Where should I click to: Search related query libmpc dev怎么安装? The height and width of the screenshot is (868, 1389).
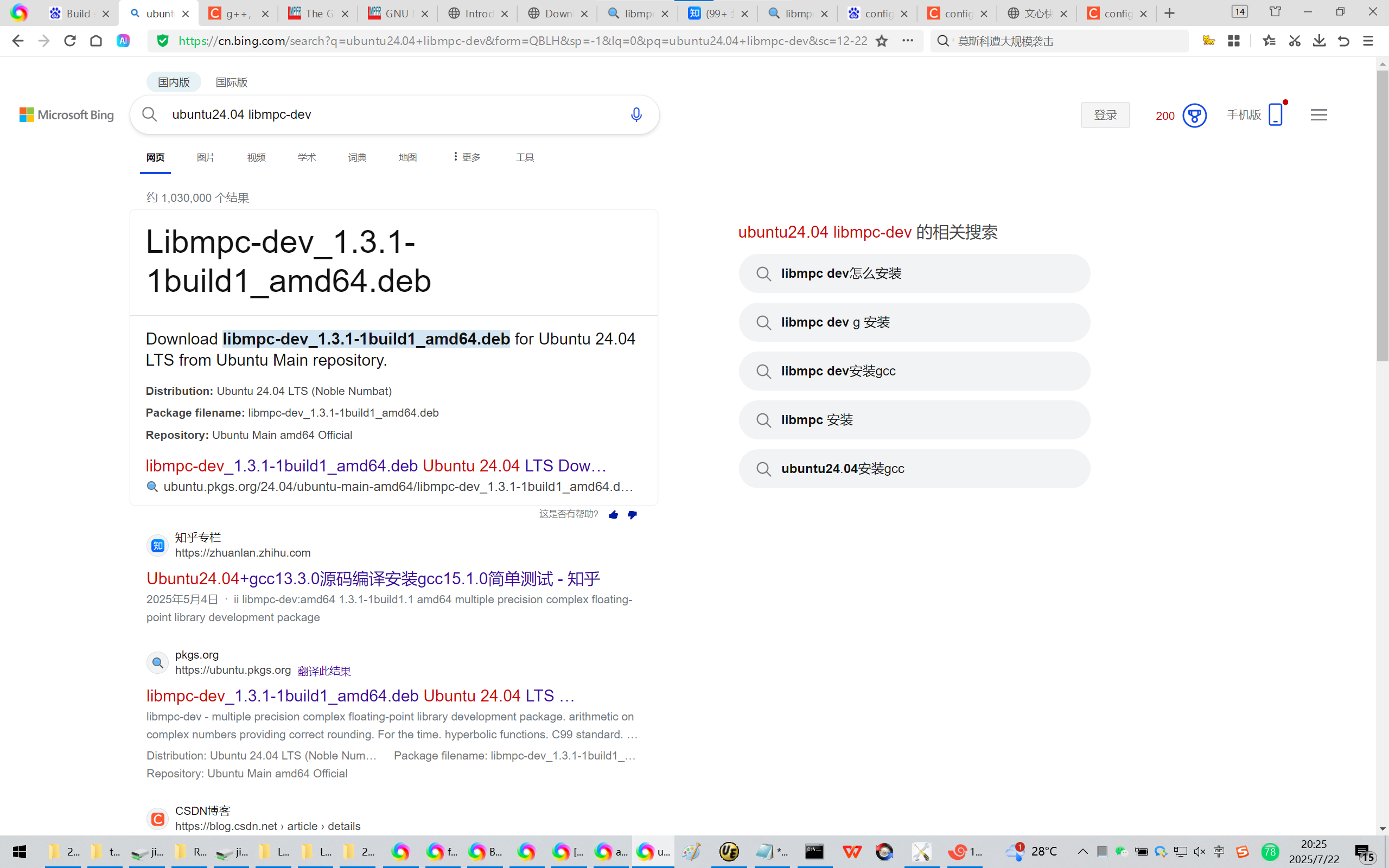tap(914, 274)
